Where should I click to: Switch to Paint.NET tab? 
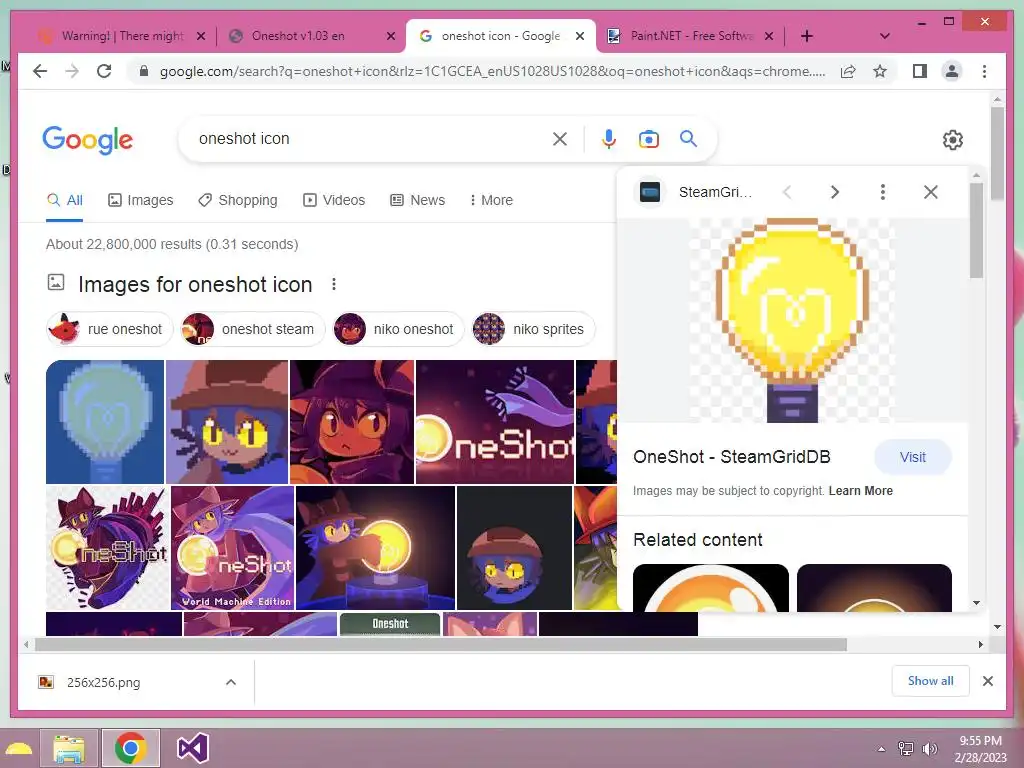click(690, 36)
